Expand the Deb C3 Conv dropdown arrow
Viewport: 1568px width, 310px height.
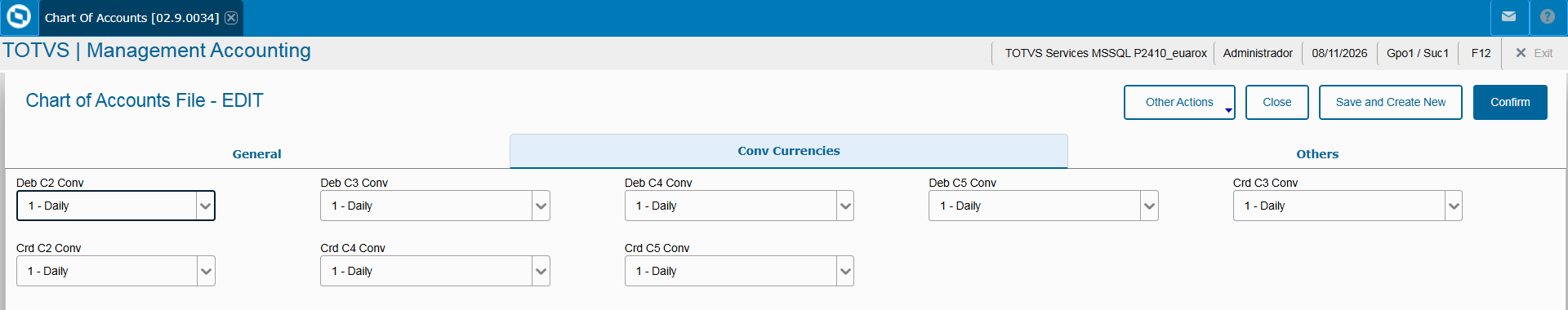541,206
